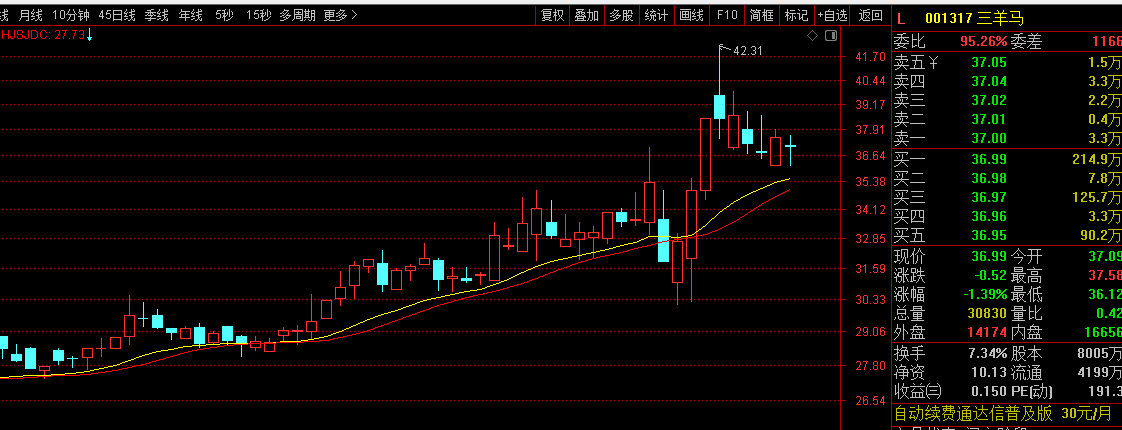Click the 换手 value 7.34%
1122x430 pixels.
[x=985, y=353]
